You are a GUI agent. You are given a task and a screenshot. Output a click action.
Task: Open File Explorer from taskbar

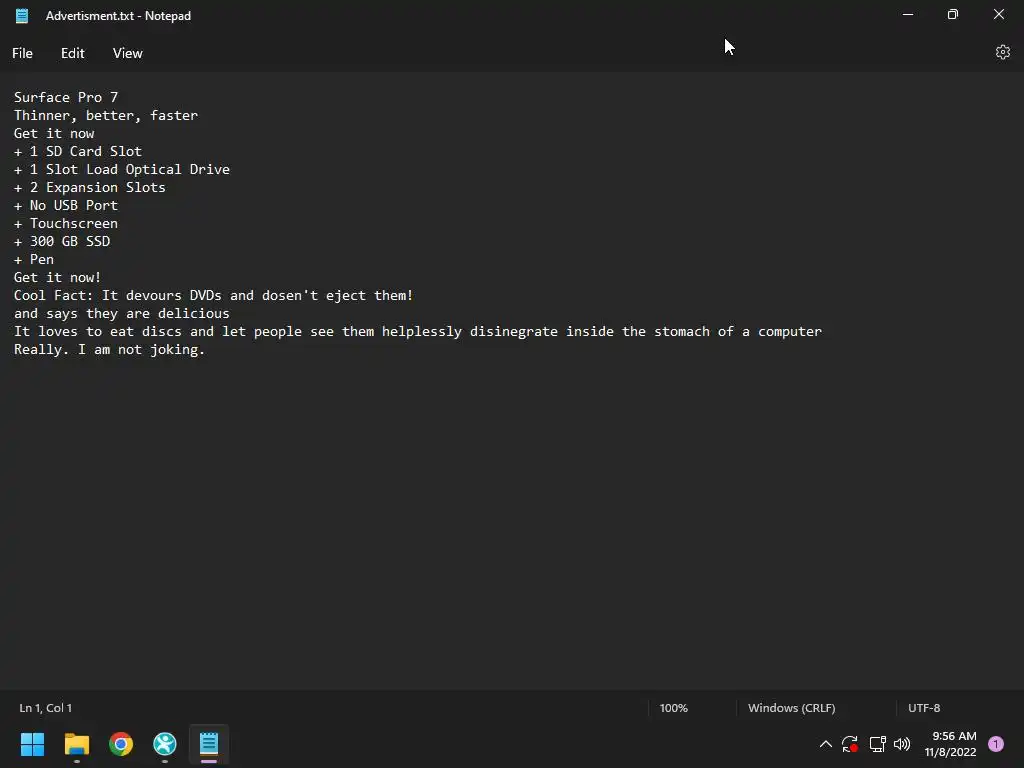76,744
